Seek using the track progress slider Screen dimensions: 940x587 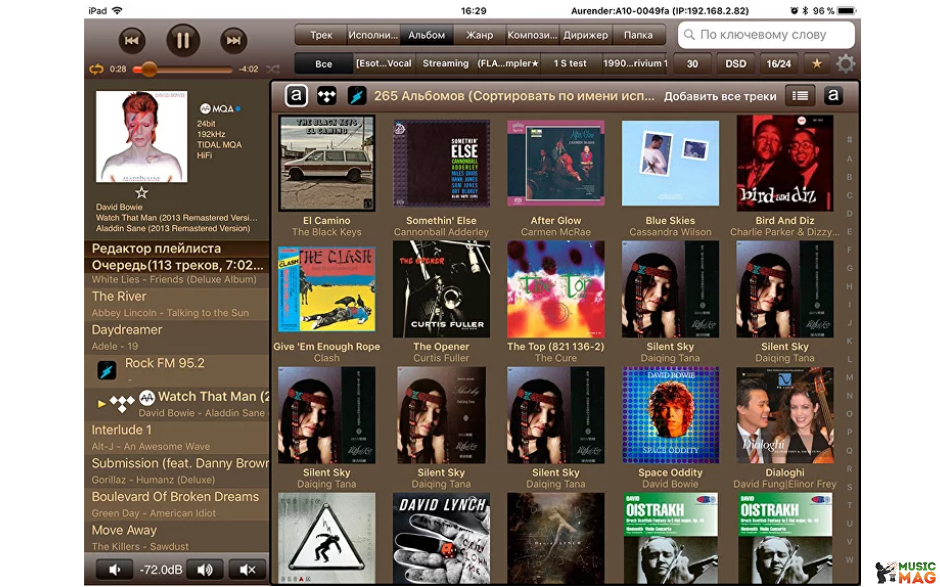[x=182, y=70]
